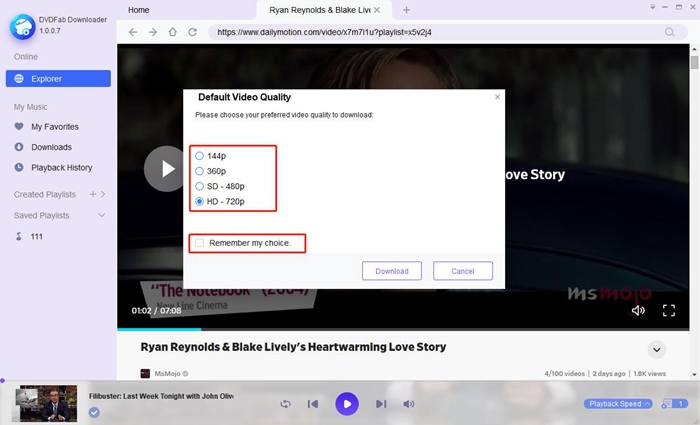The width and height of the screenshot is (700, 425).
Task: Enter fullscreen in video player
Action: [669, 310]
